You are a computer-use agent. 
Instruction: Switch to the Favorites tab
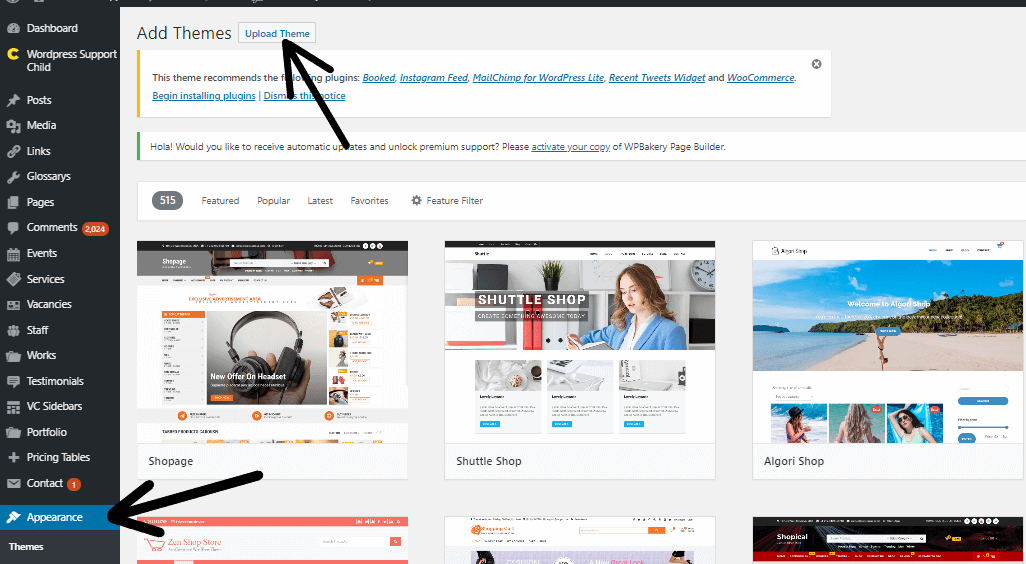(x=369, y=201)
